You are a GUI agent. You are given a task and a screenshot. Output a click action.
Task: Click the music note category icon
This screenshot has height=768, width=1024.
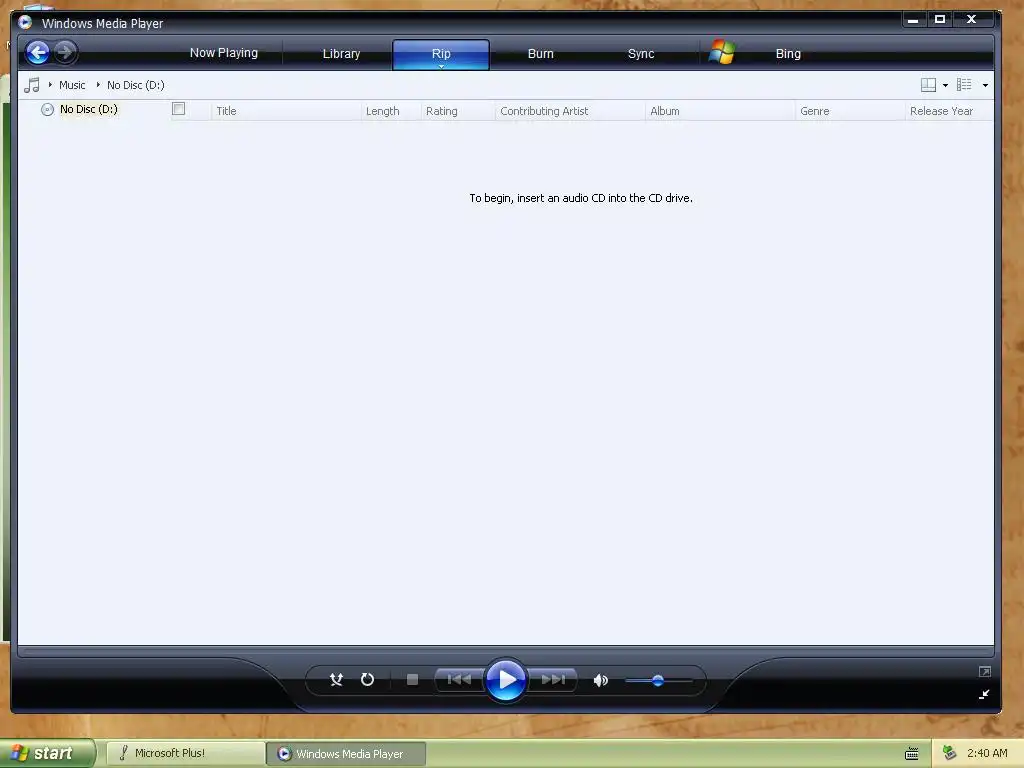pos(31,85)
